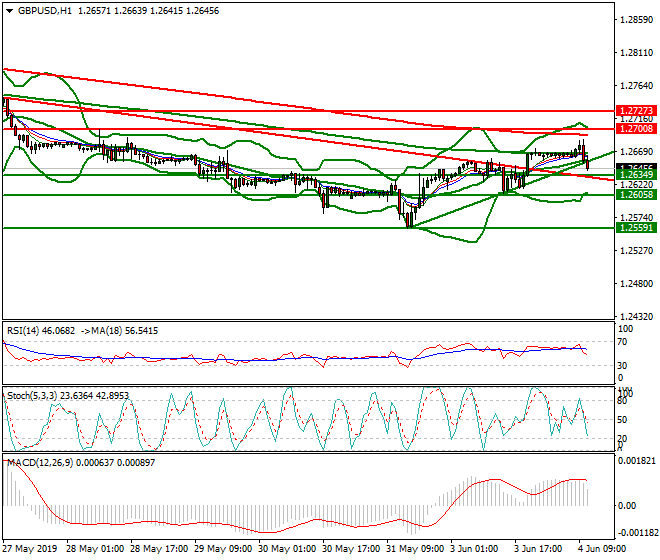Select the red 1.27273 resistance price label
The width and height of the screenshot is (660, 560).
point(636,111)
